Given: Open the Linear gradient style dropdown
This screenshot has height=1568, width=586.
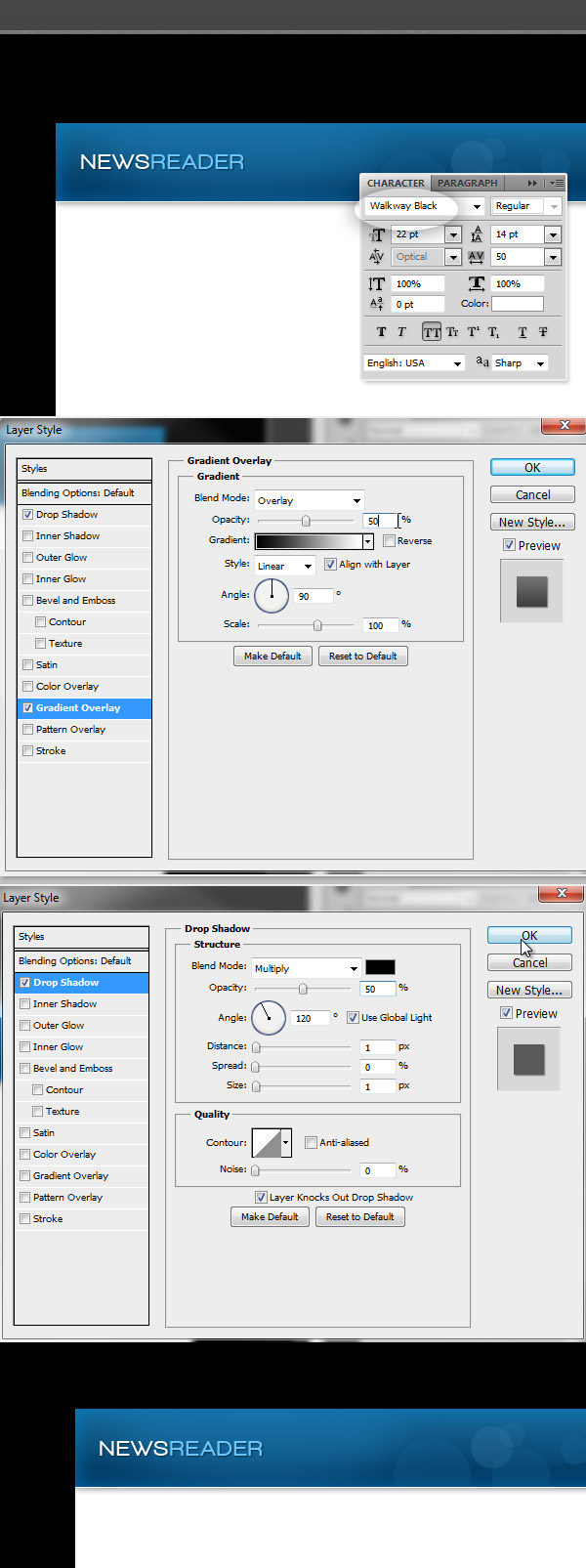Looking at the screenshot, I should coord(284,566).
